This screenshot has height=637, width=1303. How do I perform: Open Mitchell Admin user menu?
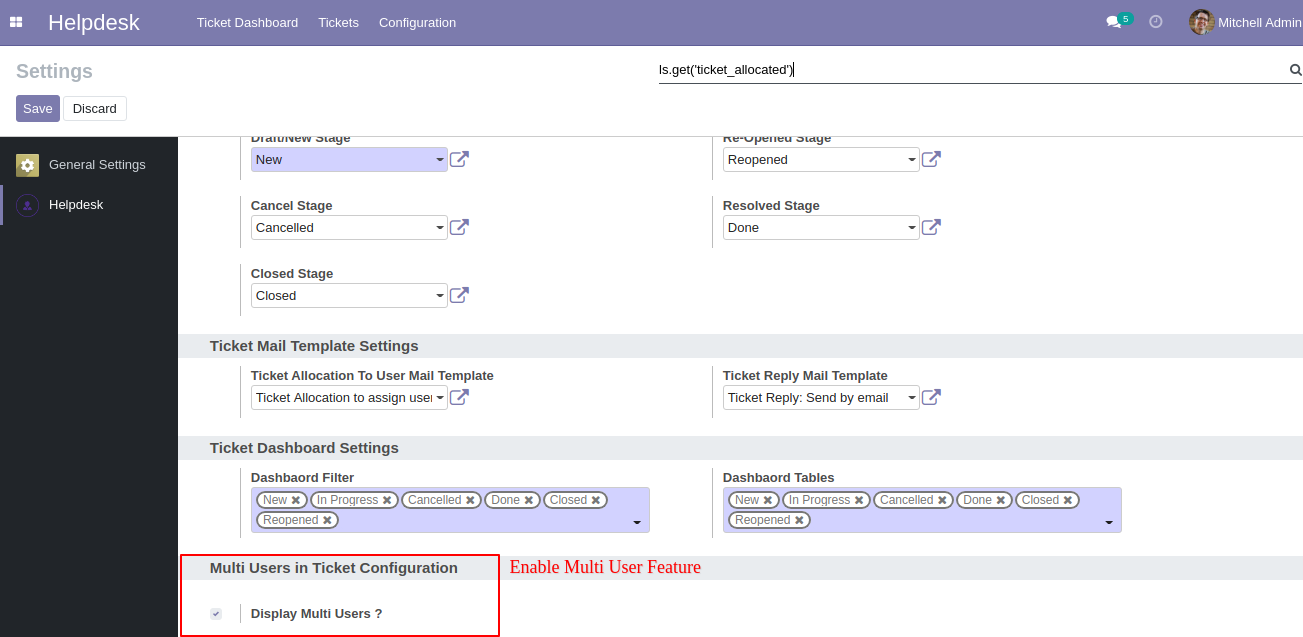click(x=1246, y=22)
